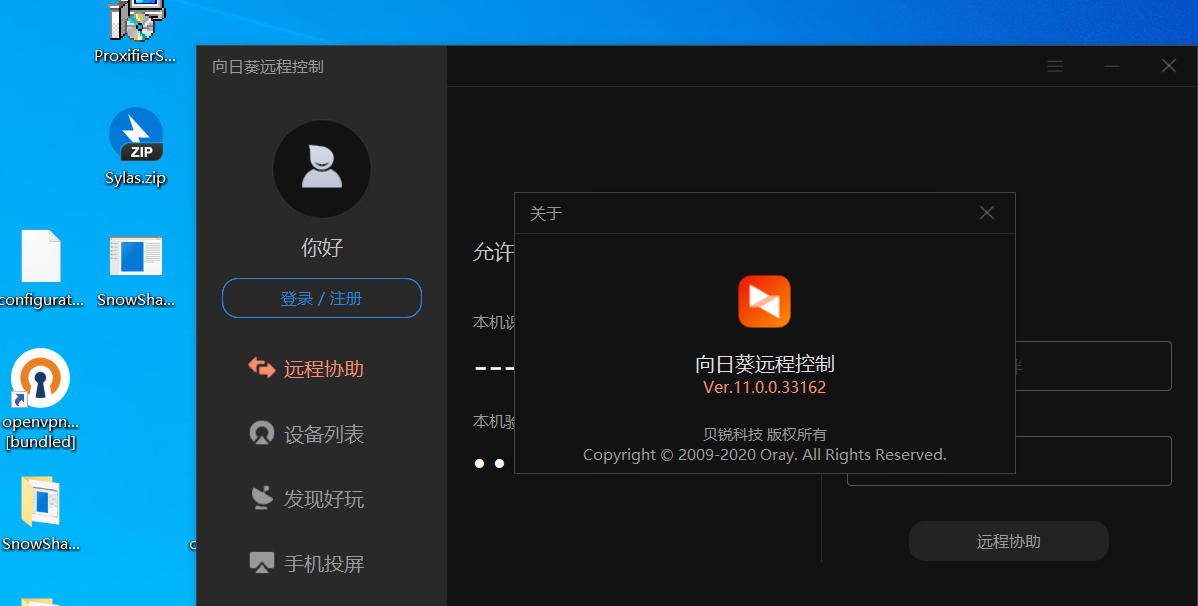
Task: Click the 登录 / 注册 button
Action: tap(322, 298)
